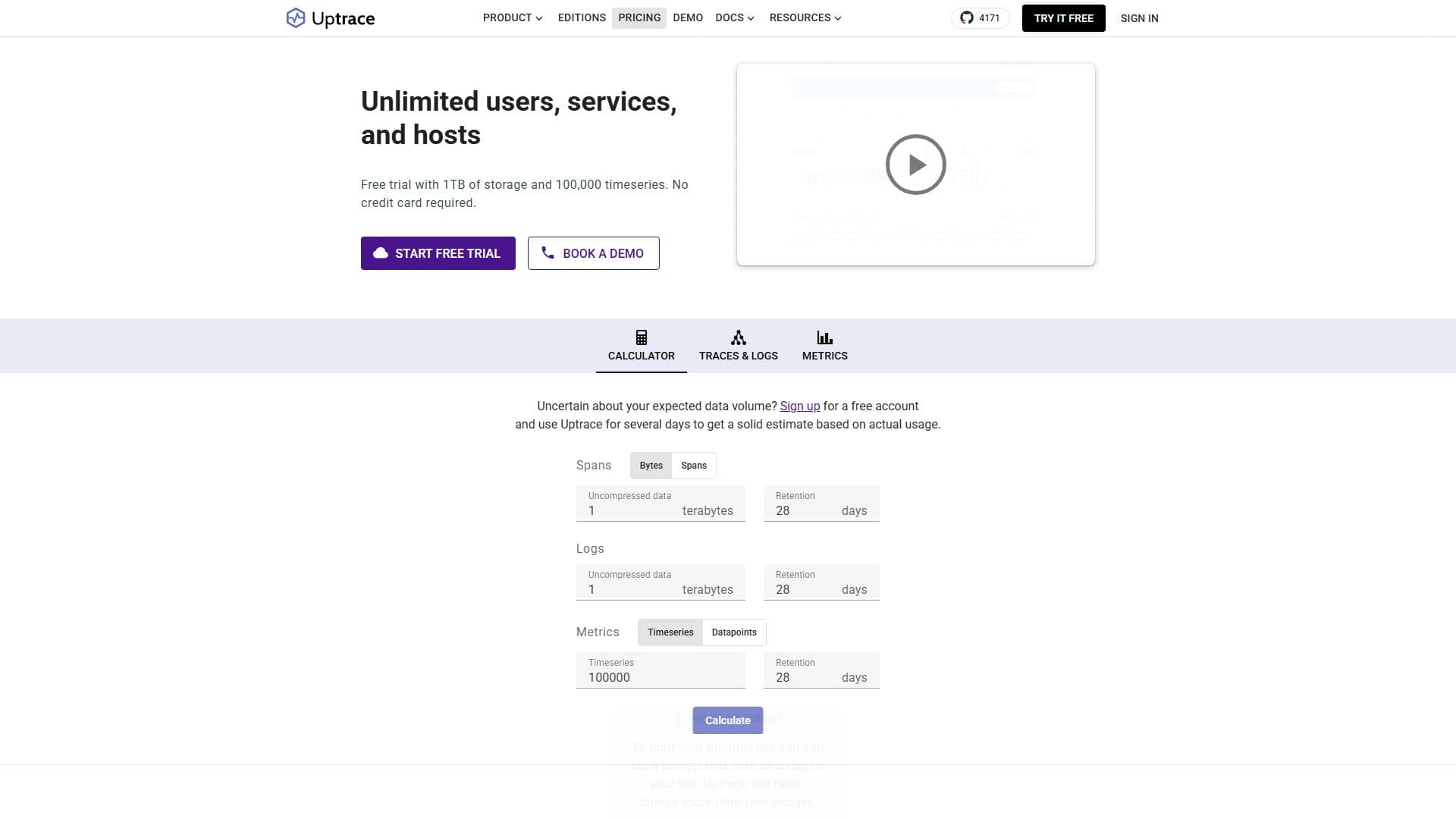Select Bytes mode for Spans

coord(651,466)
